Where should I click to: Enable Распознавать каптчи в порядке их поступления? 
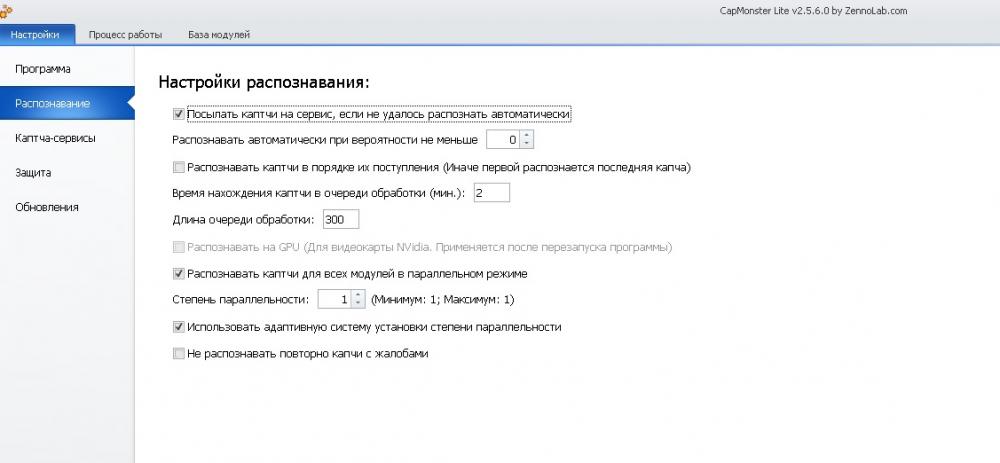(x=179, y=167)
